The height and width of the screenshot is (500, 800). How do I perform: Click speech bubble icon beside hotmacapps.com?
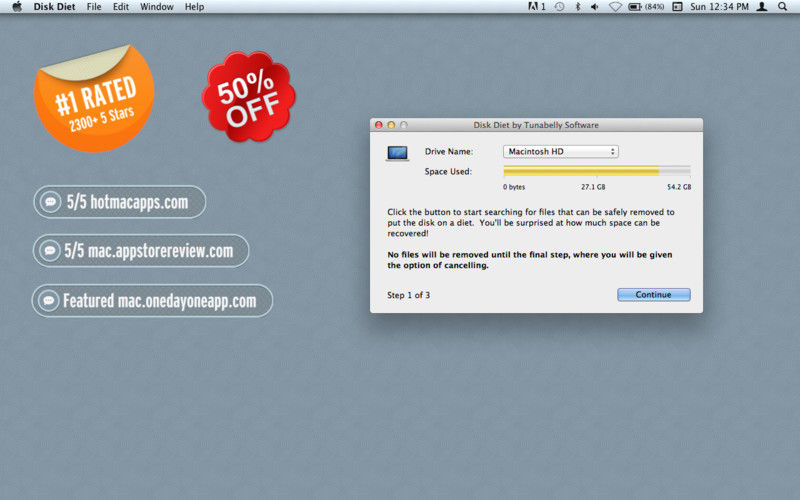pyautogui.click(x=51, y=202)
